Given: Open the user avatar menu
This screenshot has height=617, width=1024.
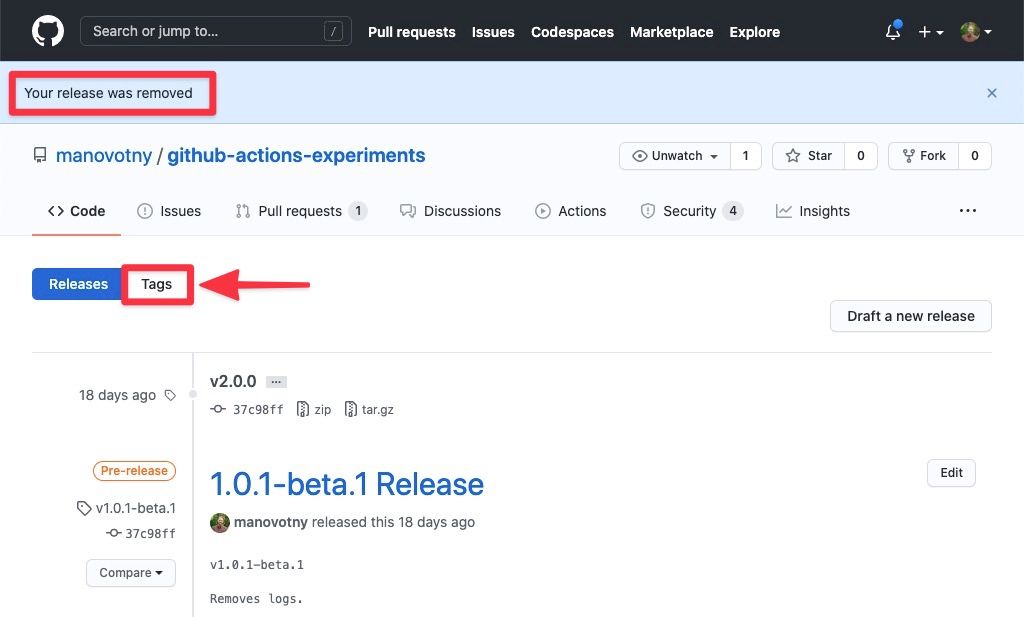Looking at the screenshot, I should [976, 31].
